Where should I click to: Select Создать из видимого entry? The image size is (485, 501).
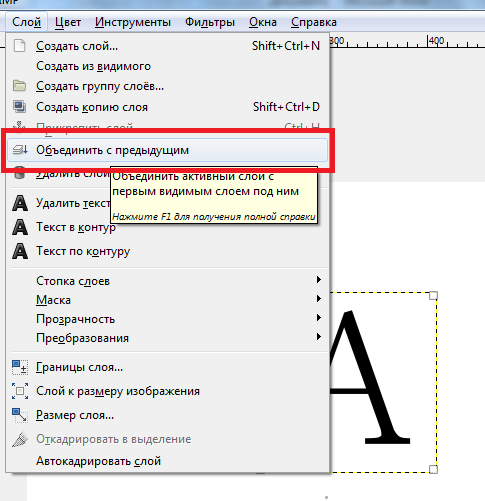pos(93,66)
